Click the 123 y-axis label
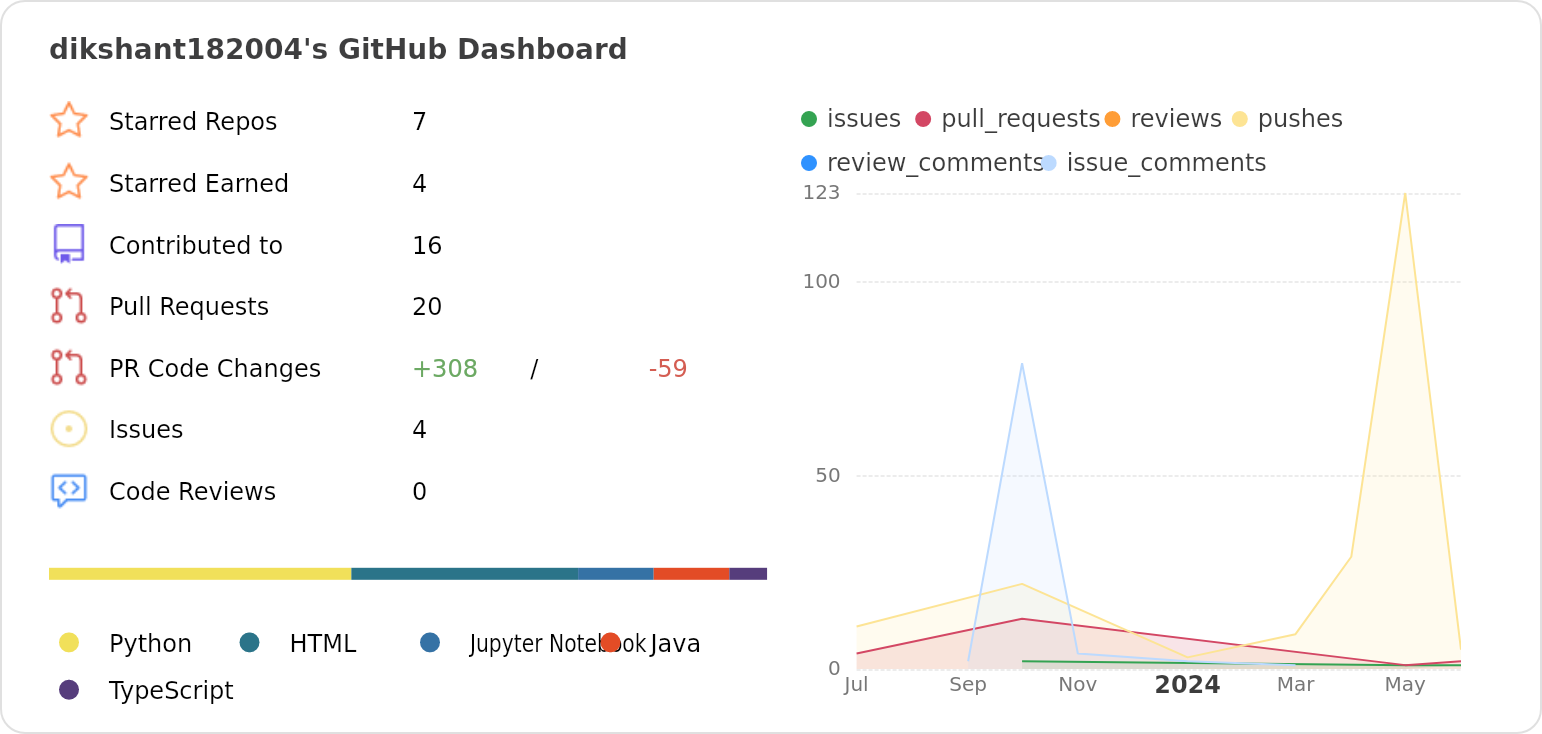The width and height of the screenshot is (1542, 734). (x=821, y=192)
